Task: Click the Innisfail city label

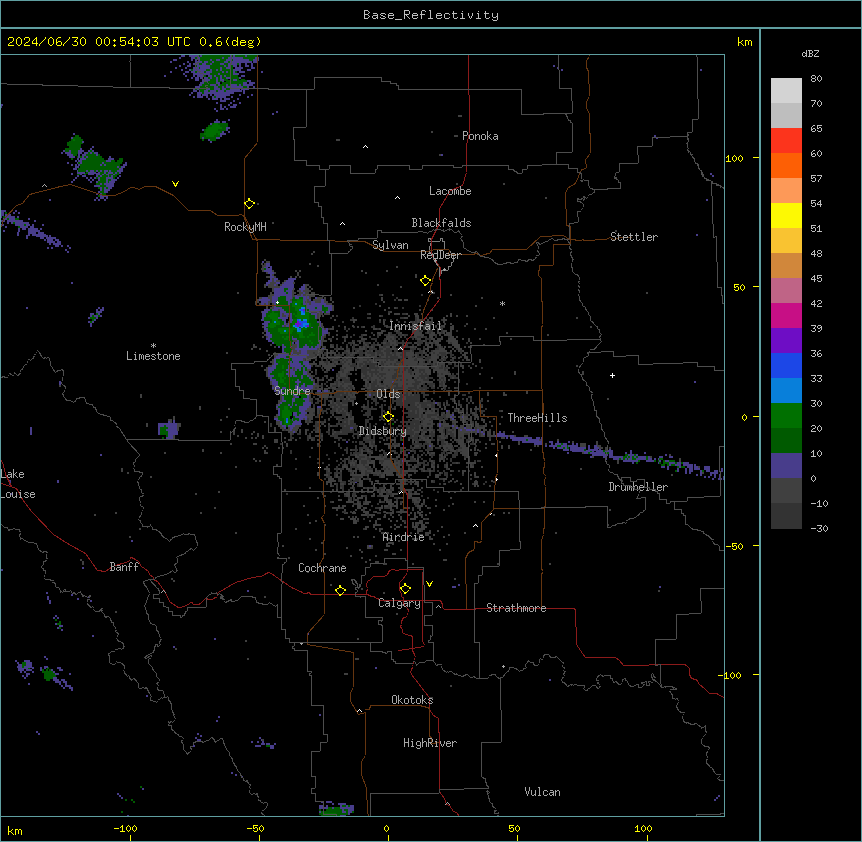Action: point(415,326)
